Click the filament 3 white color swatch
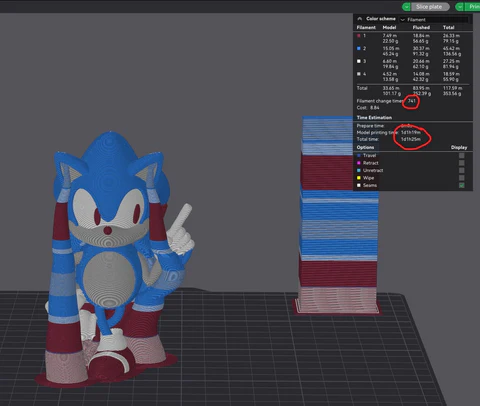The image size is (480, 406). point(359,61)
